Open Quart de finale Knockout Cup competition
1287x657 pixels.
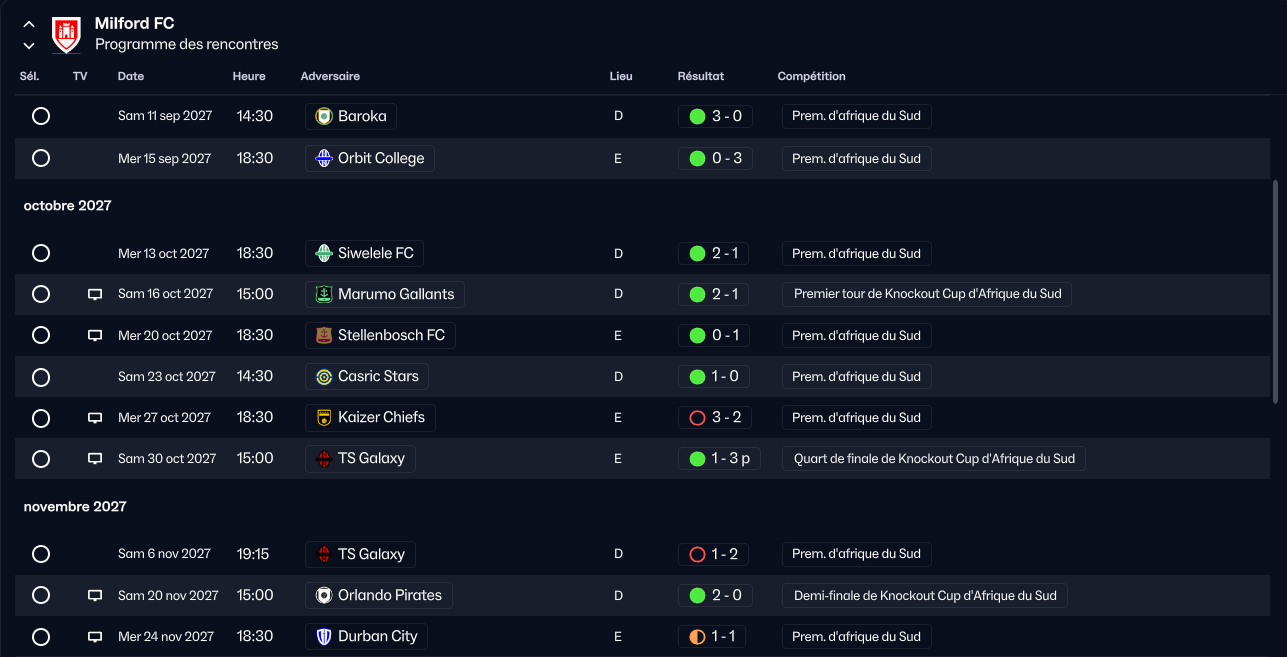coord(934,459)
